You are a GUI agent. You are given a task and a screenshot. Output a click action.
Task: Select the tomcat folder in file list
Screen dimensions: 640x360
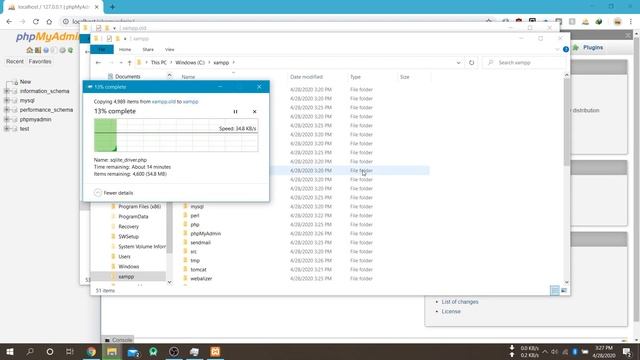pyautogui.click(x=198, y=269)
